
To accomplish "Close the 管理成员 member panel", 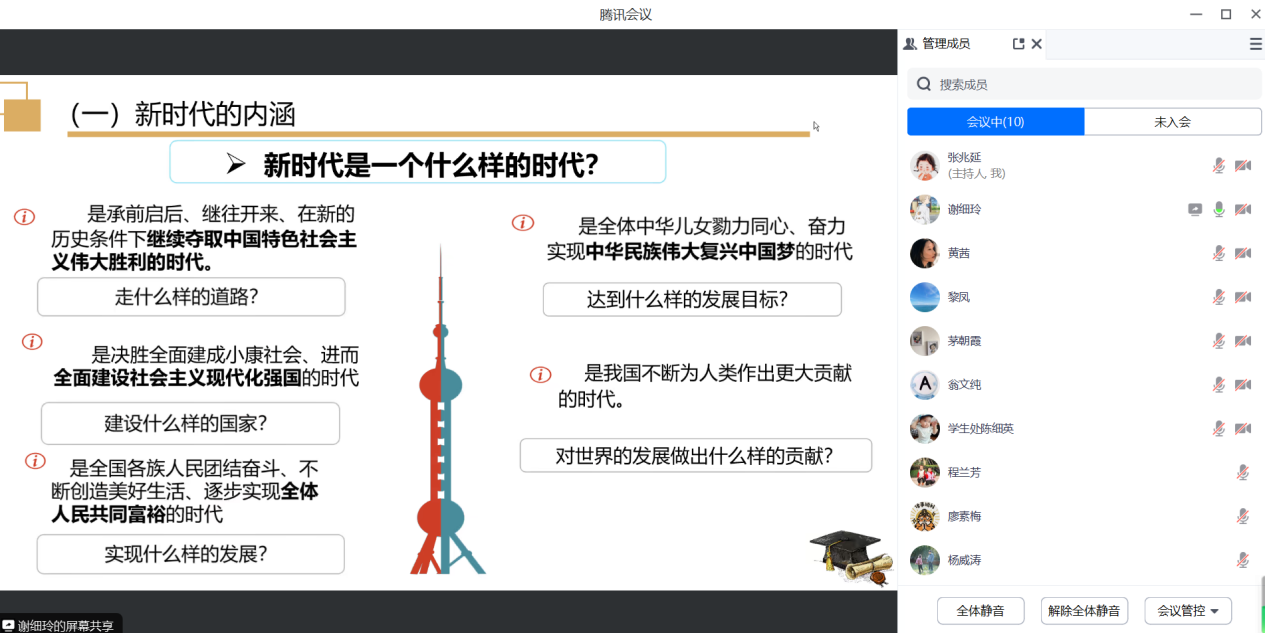I will pyautogui.click(x=1037, y=44).
